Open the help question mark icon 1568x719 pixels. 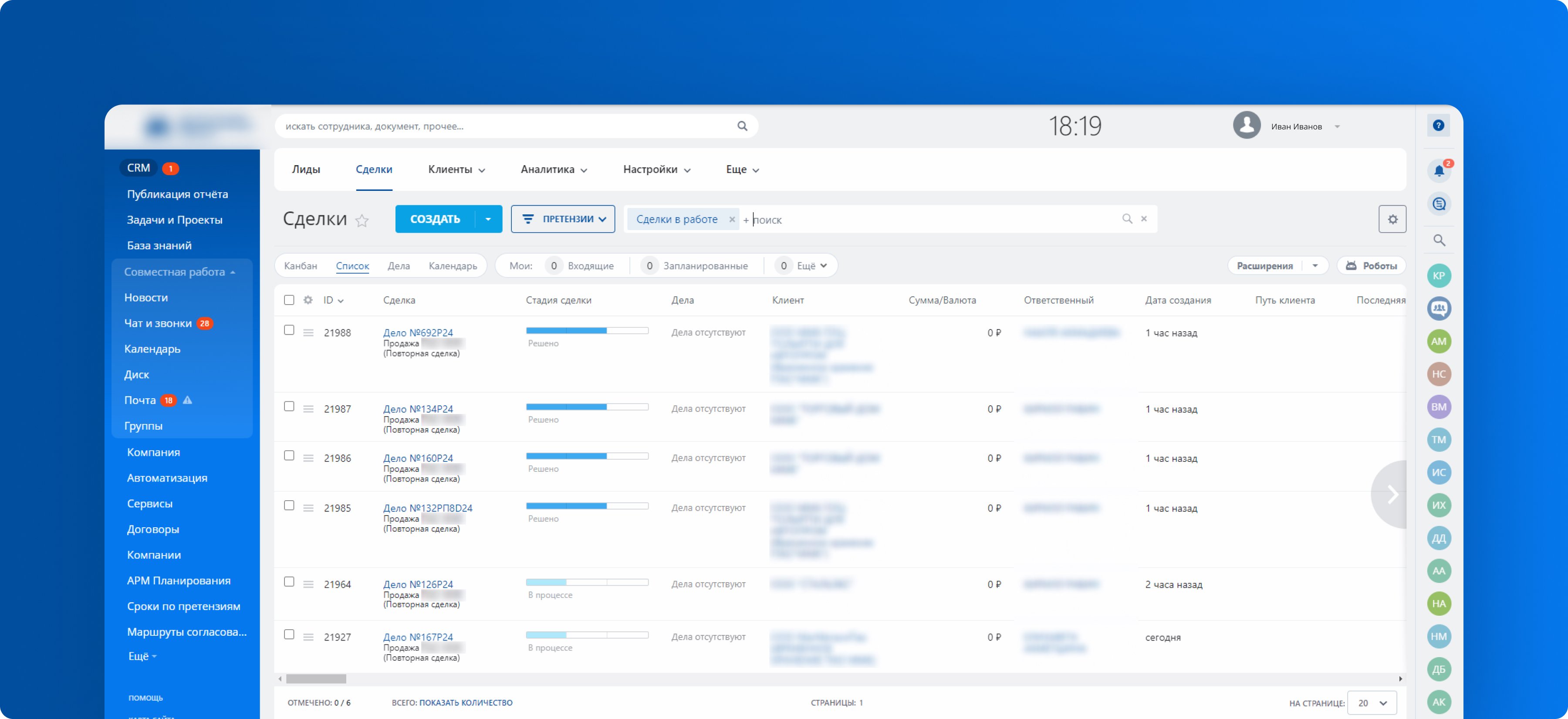pos(1438,125)
